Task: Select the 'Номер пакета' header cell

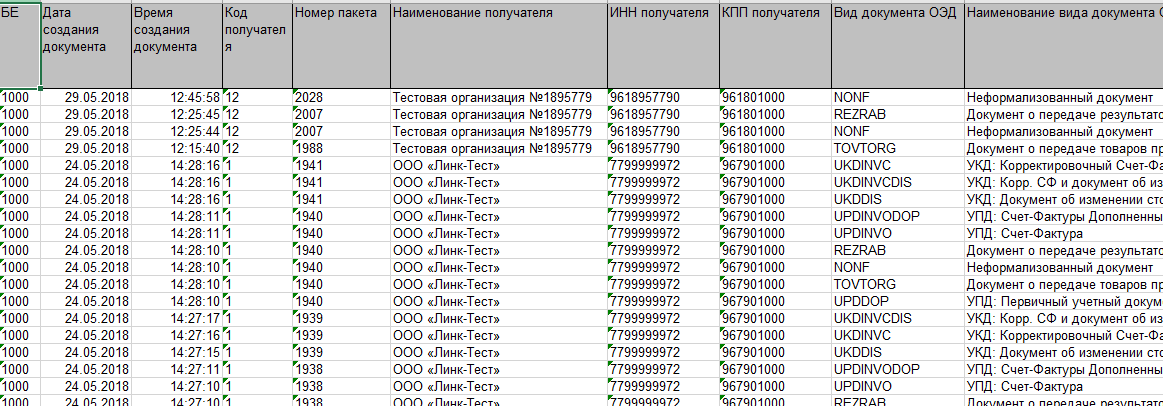Action: tap(341, 45)
